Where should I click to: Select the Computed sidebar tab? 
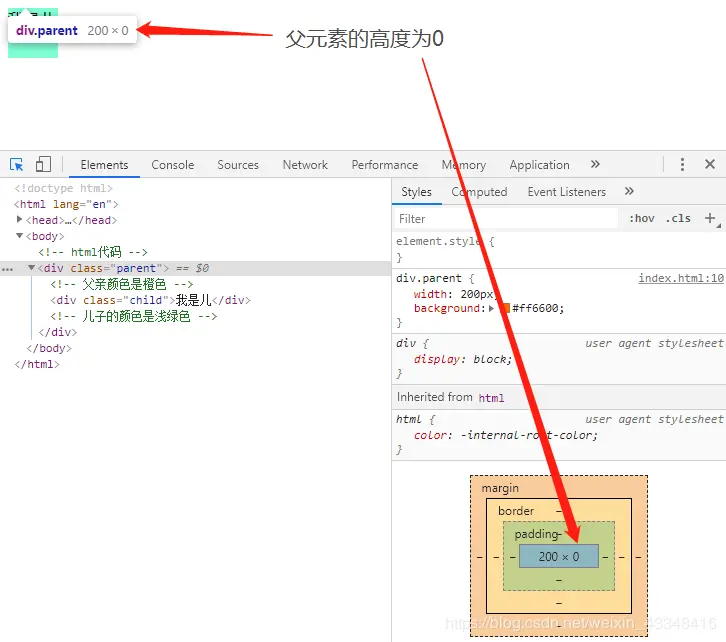point(479,192)
